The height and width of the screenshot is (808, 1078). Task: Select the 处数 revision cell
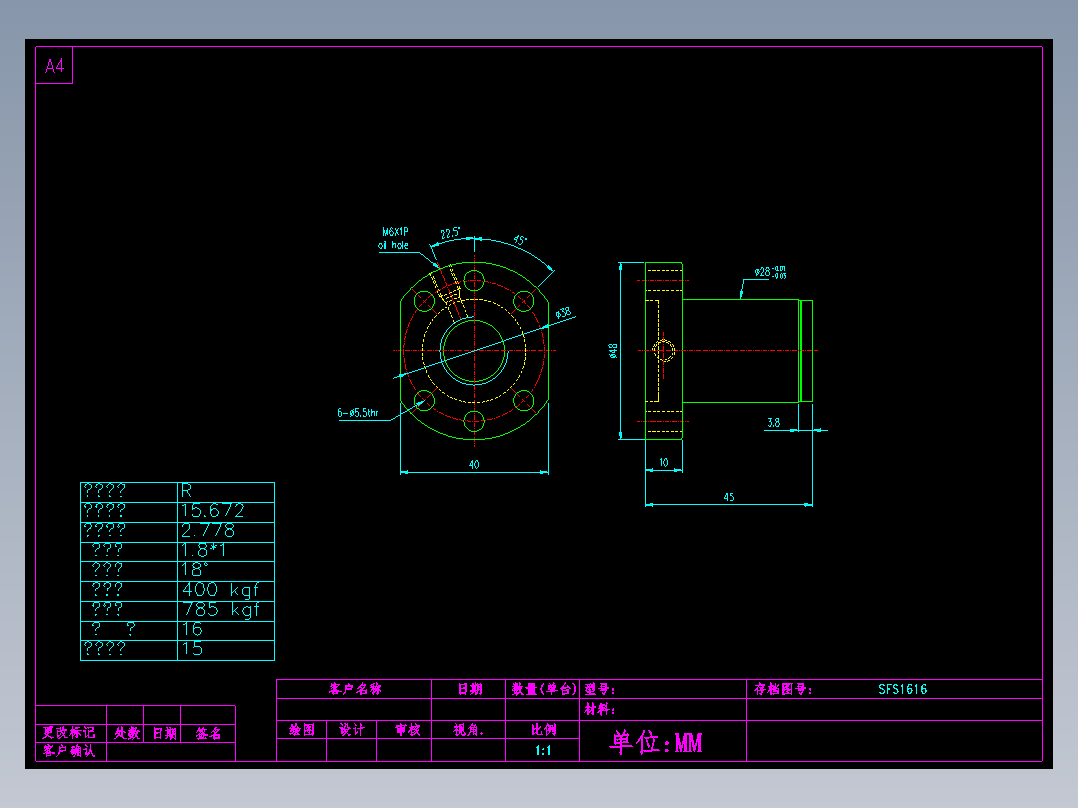pyautogui.click(x=126, y=733)
